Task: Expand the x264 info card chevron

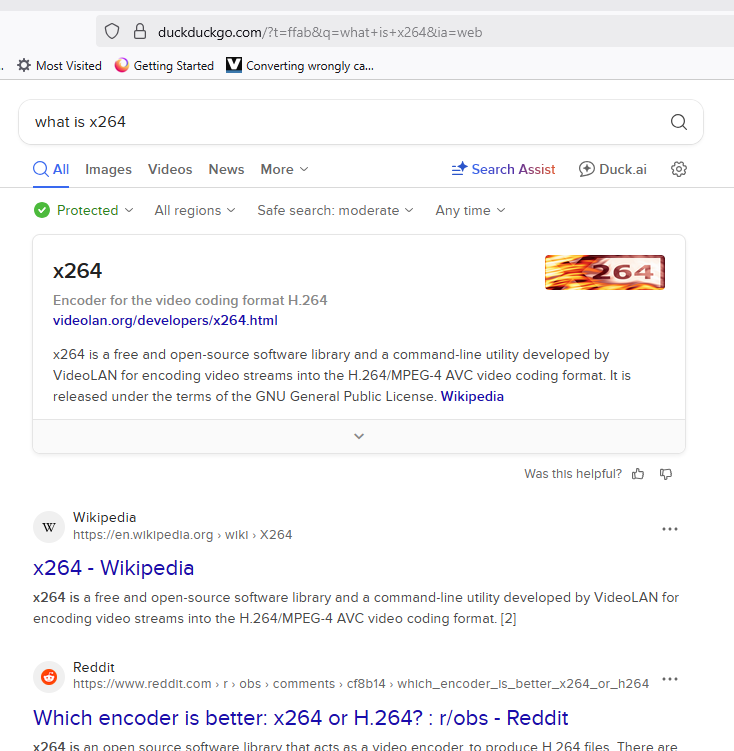Action: click(359, 436)
